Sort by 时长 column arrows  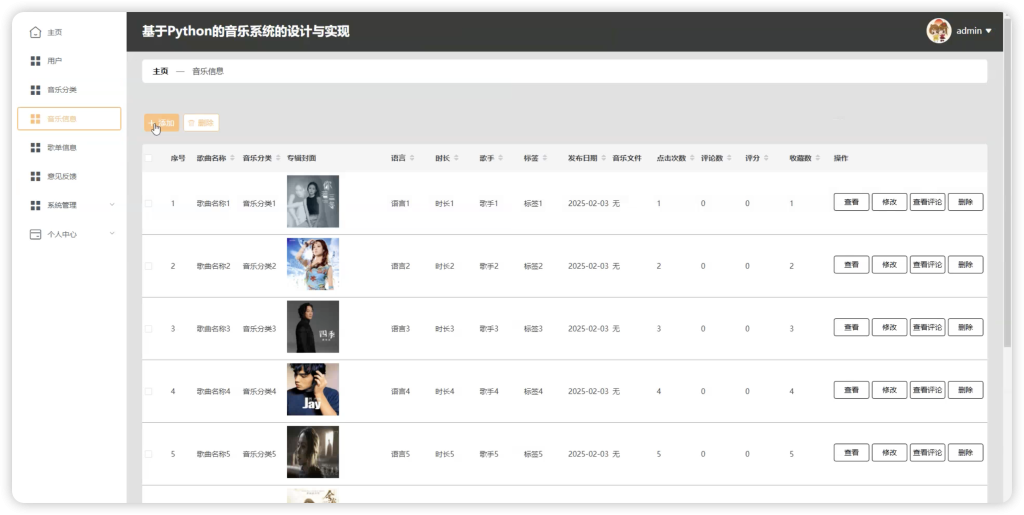click(x=456, y=158)
